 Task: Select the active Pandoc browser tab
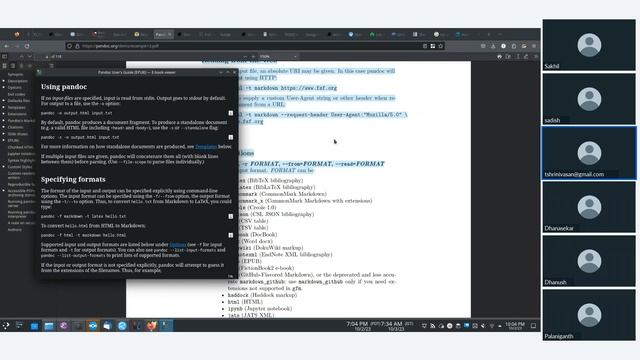163,35
